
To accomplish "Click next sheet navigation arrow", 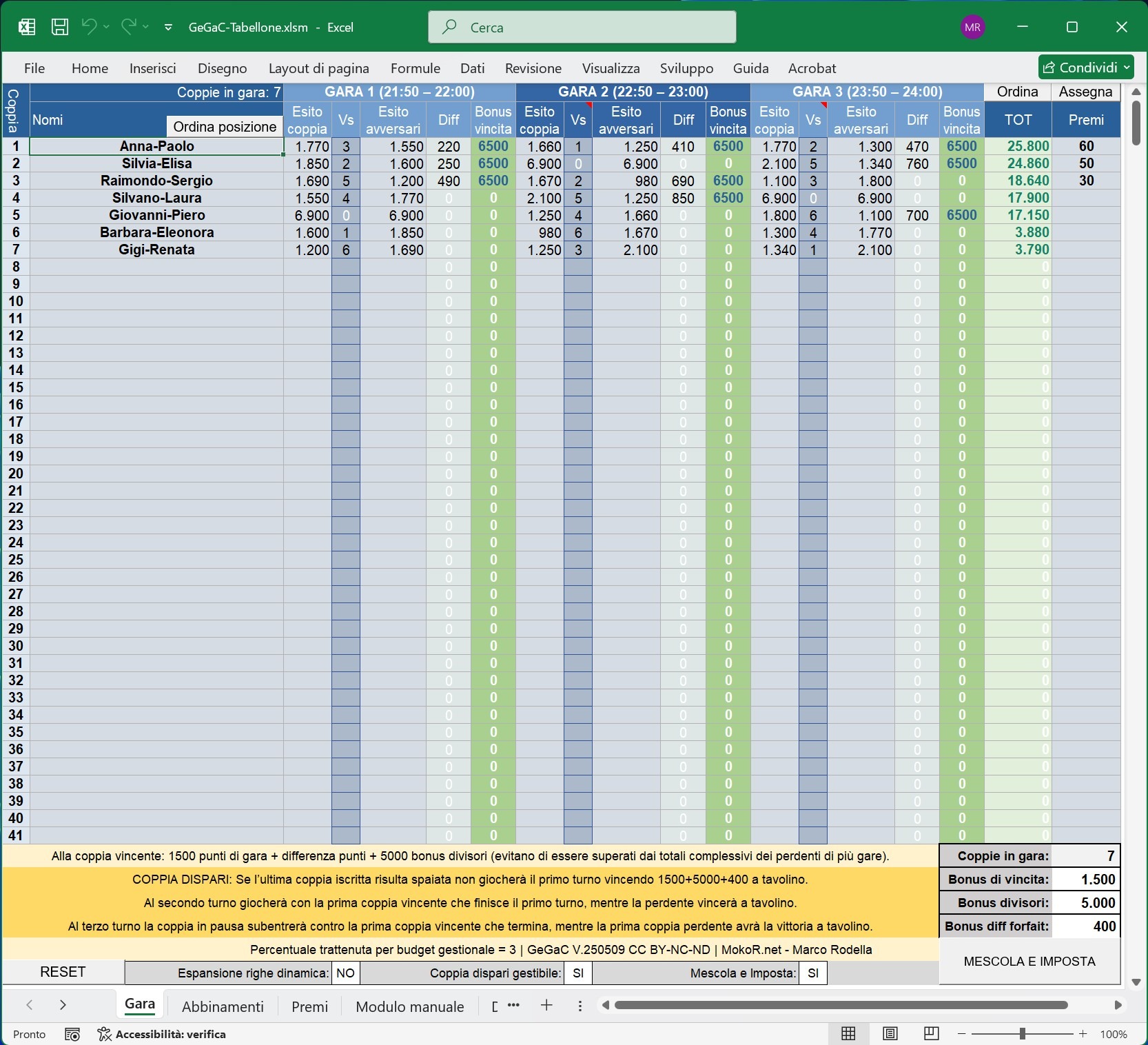I will [63, 1005].
